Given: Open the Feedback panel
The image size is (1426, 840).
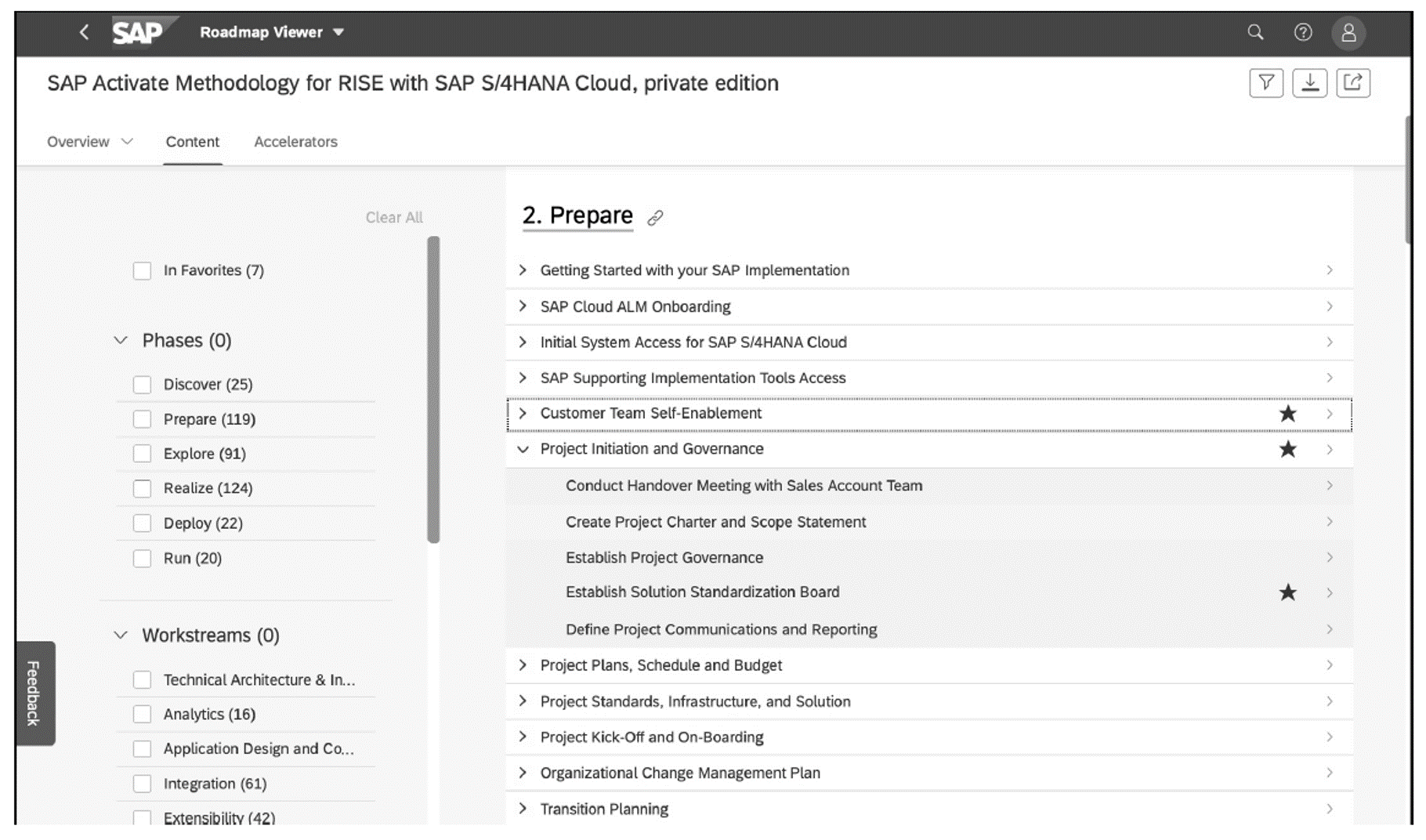Looking at the screenshot, I should point(32,693).
